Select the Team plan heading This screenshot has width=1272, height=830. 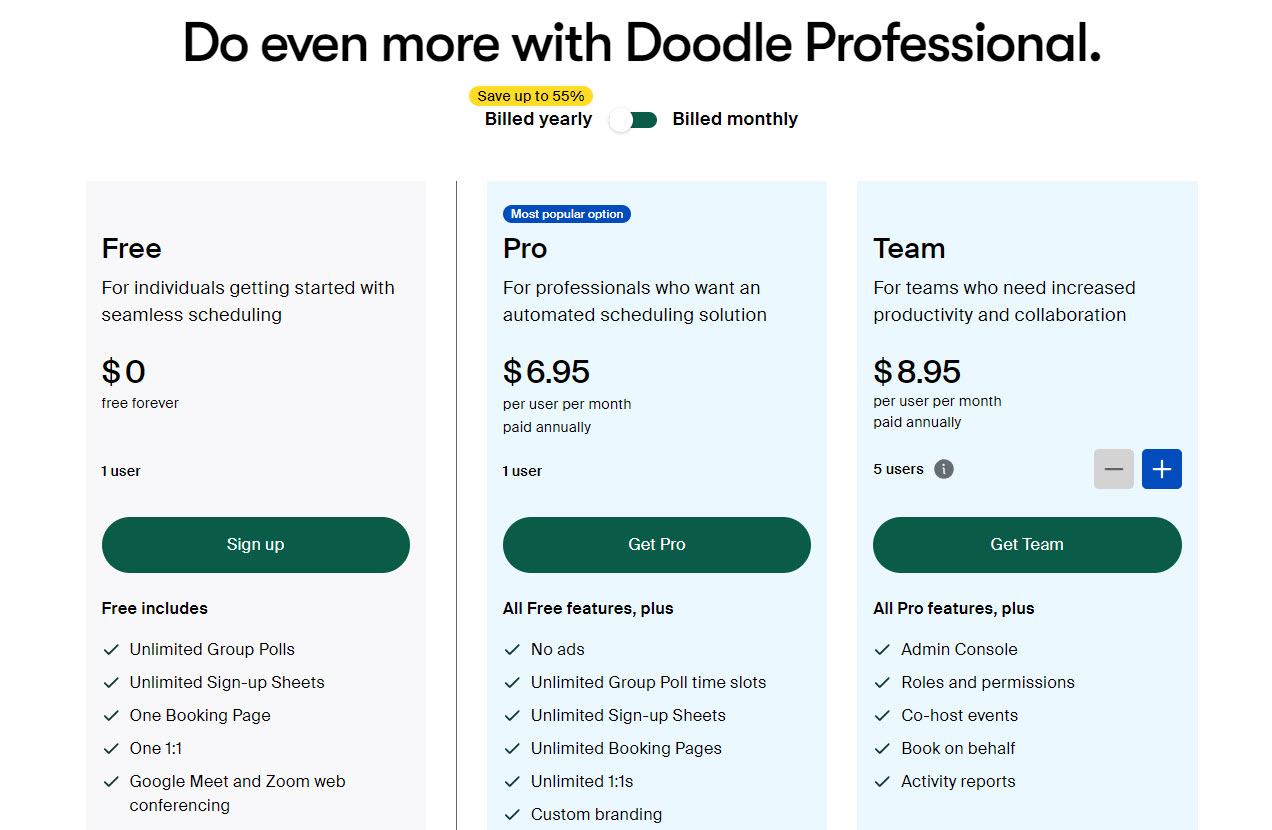pyautogui.click(x=909, y=248)
